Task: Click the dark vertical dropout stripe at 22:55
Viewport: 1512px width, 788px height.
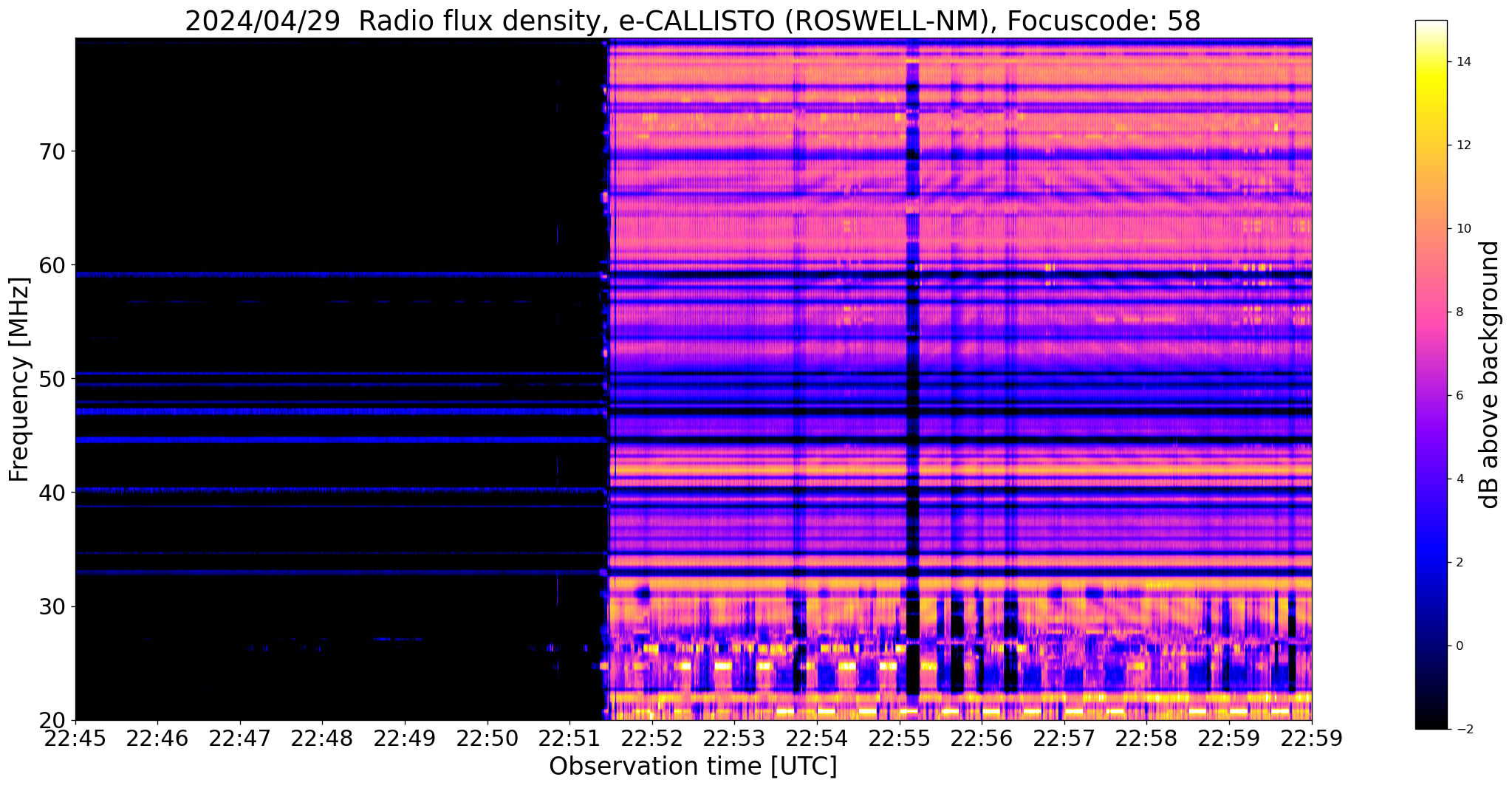Action: 913,379
